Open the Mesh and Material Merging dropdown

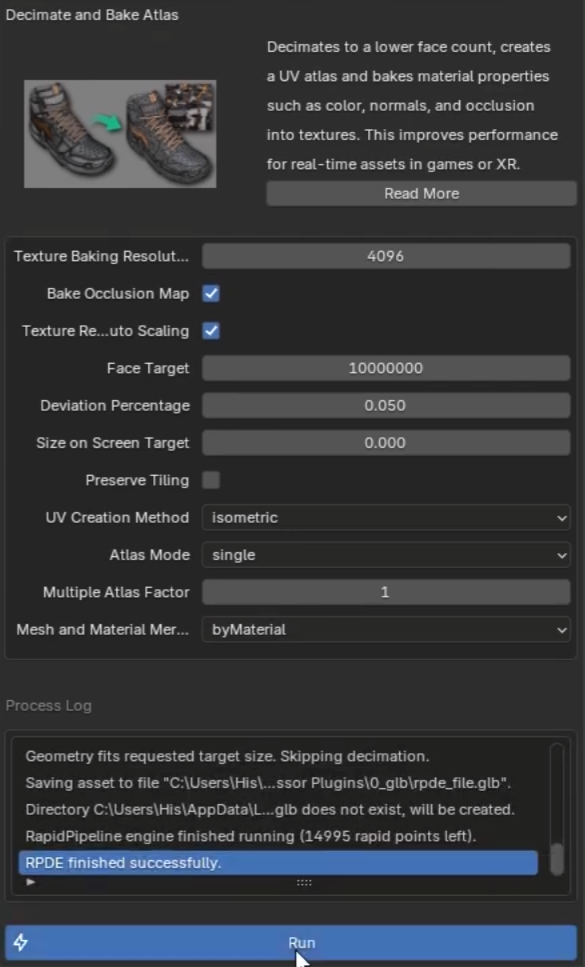386,628
